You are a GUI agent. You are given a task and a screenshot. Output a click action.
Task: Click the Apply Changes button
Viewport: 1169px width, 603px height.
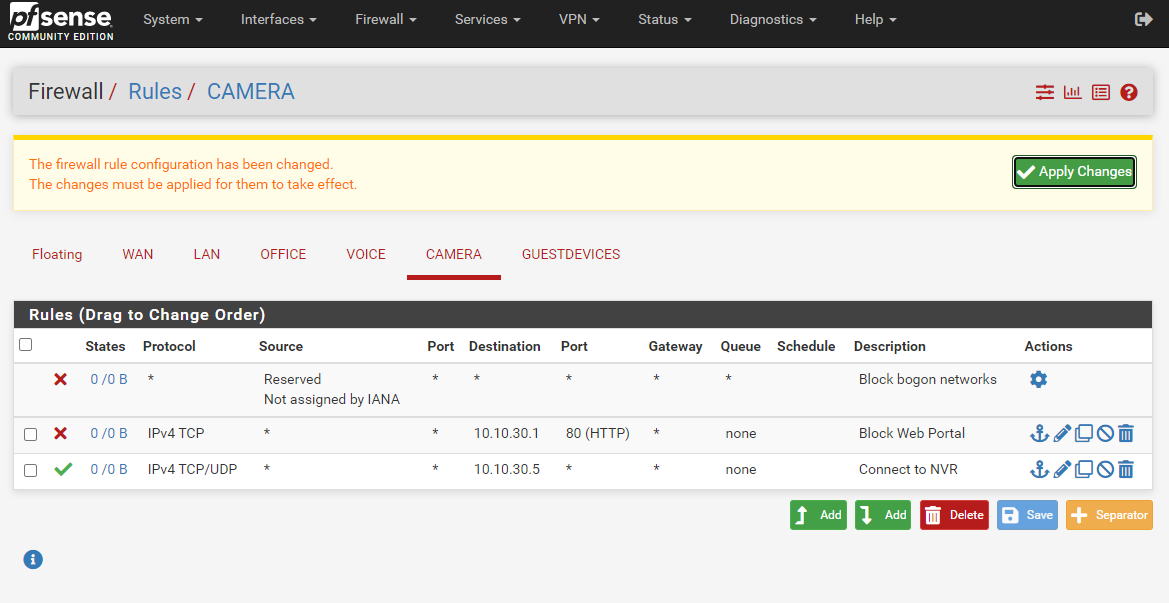[1074, 172]
